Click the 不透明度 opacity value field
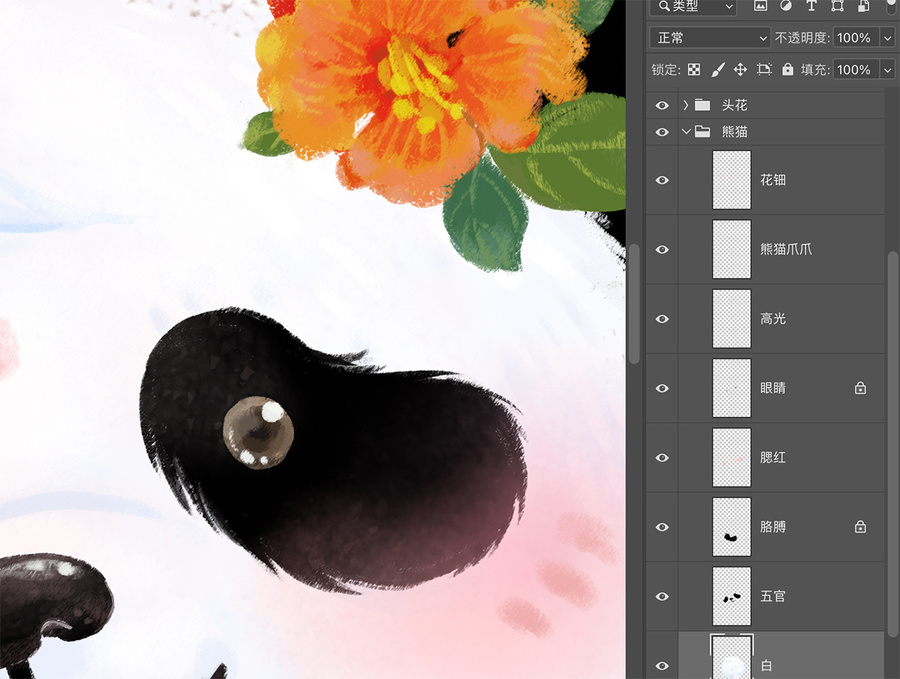 (x=857, y=38)
